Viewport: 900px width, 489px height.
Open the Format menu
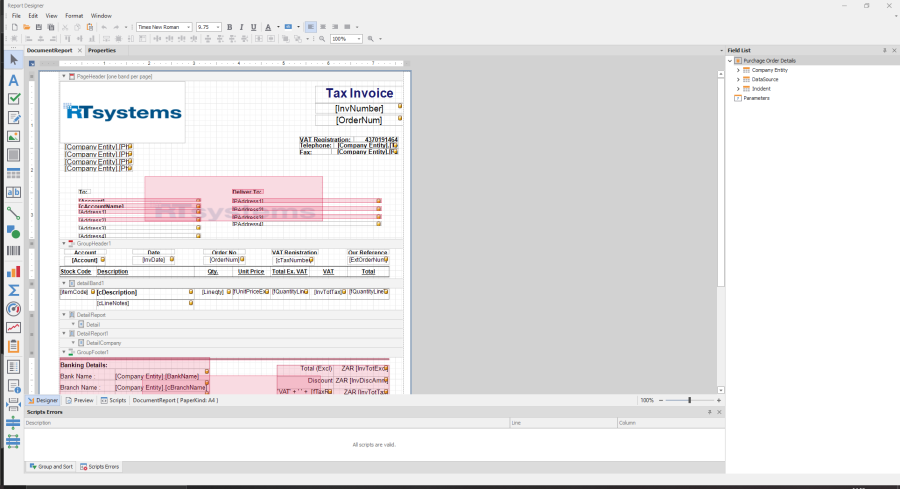click(74, 16)
